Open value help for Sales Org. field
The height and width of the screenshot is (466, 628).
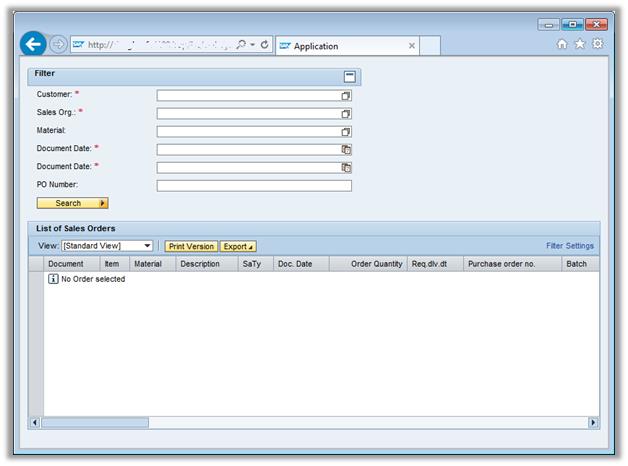click(x=346, y=114)
